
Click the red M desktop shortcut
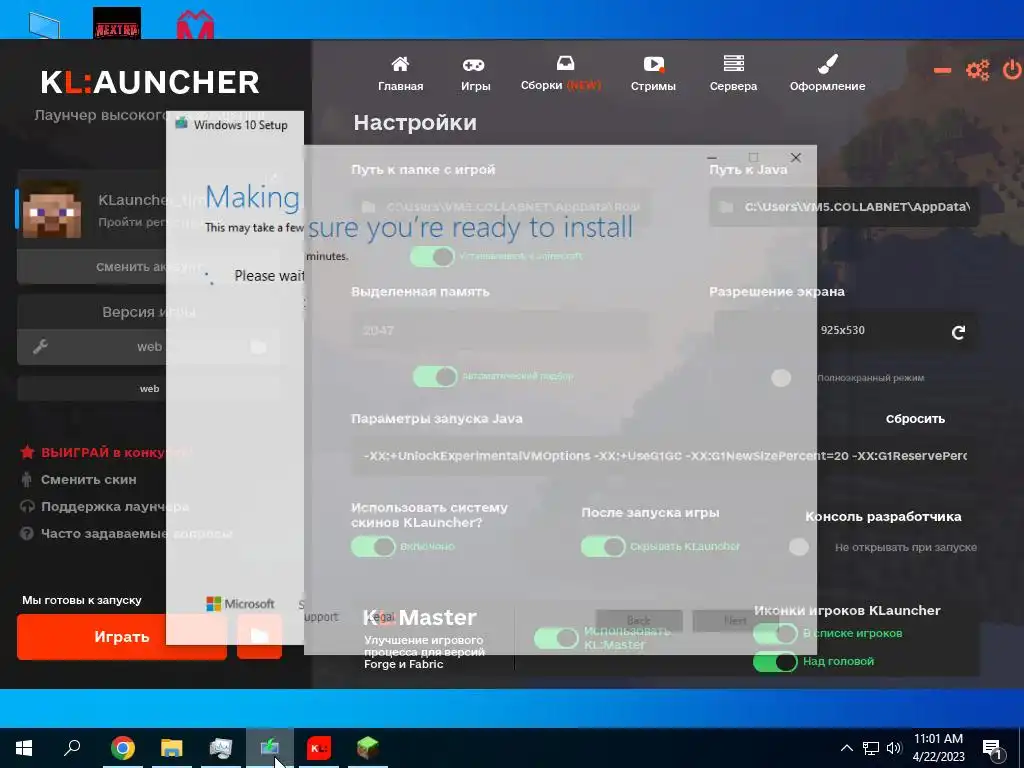point(195,25)
